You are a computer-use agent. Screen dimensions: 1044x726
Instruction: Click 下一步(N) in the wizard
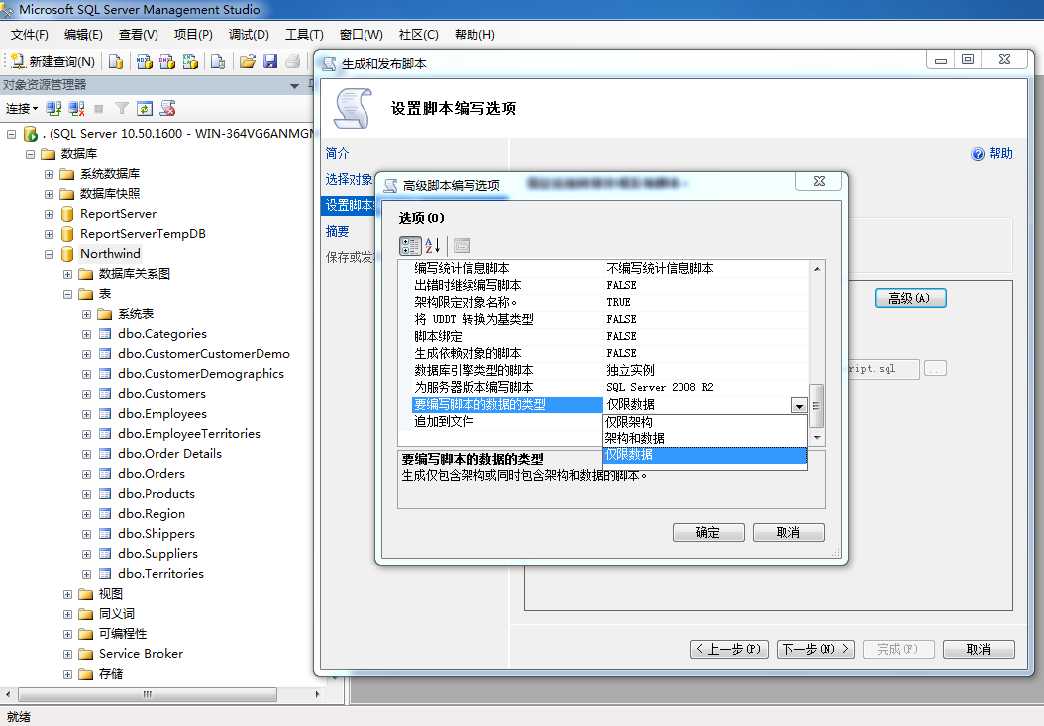point(816,649)
